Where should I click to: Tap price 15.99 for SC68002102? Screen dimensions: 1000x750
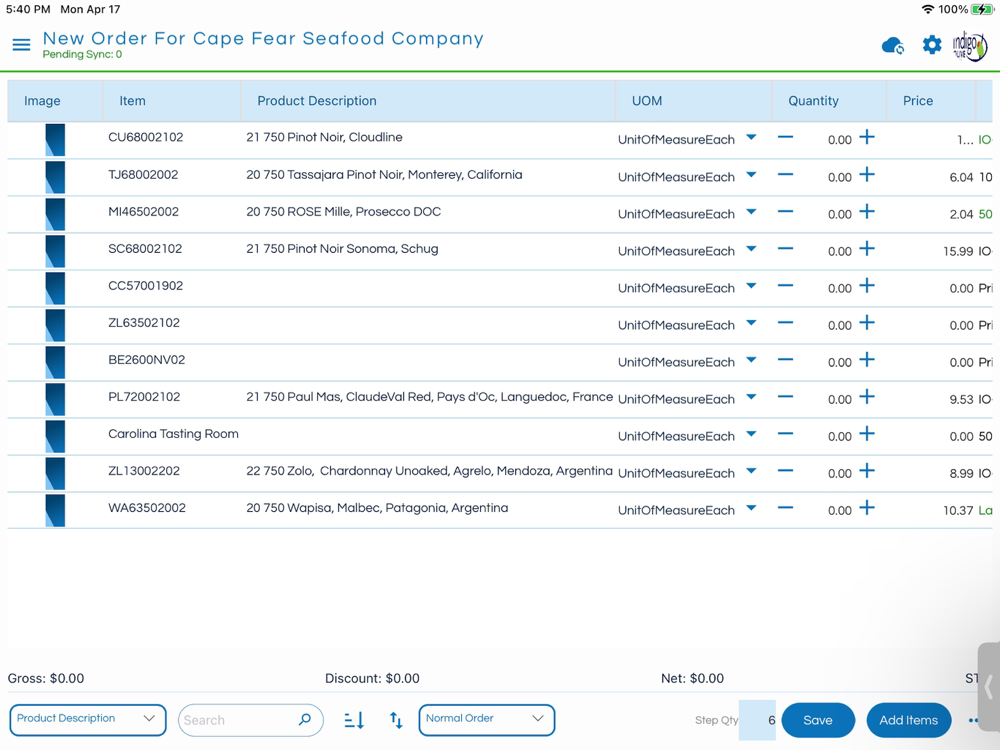(958, 251)
